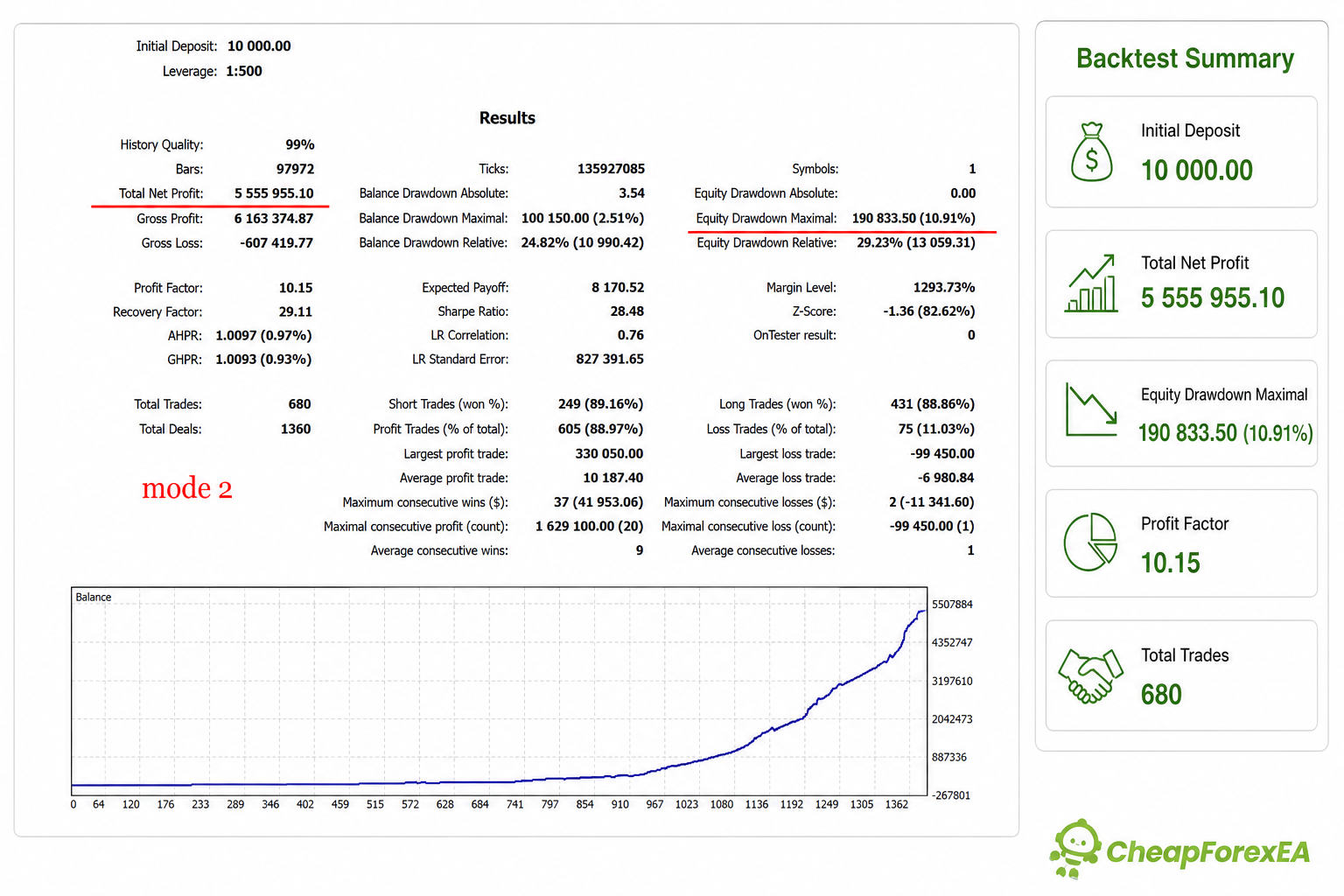The height and width of the screenshot is (896, 1344).
Task: Select the Backtest Summary heading
Action: [1185, 59]
